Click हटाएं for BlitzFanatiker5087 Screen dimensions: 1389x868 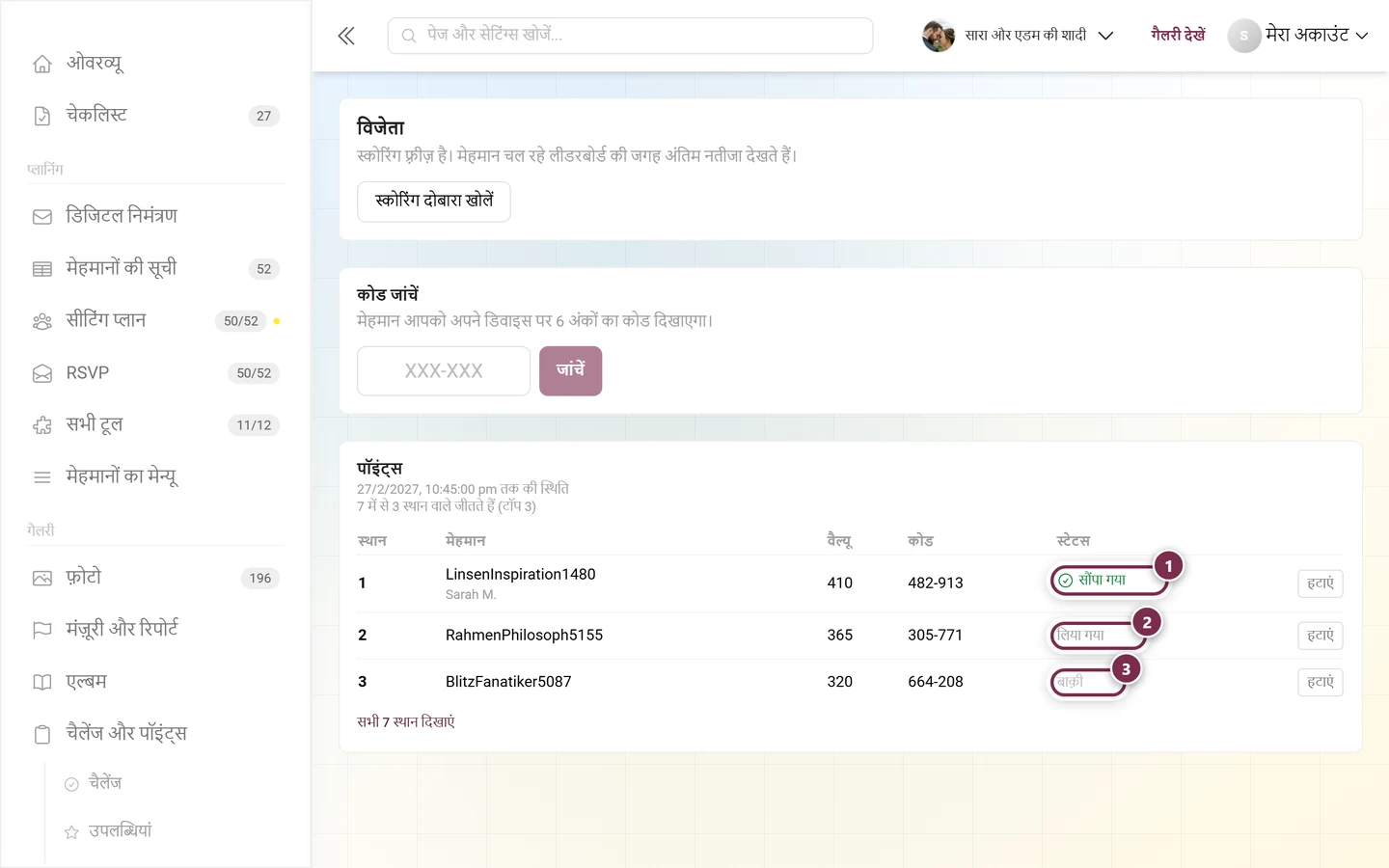[x=1321, y=682]
